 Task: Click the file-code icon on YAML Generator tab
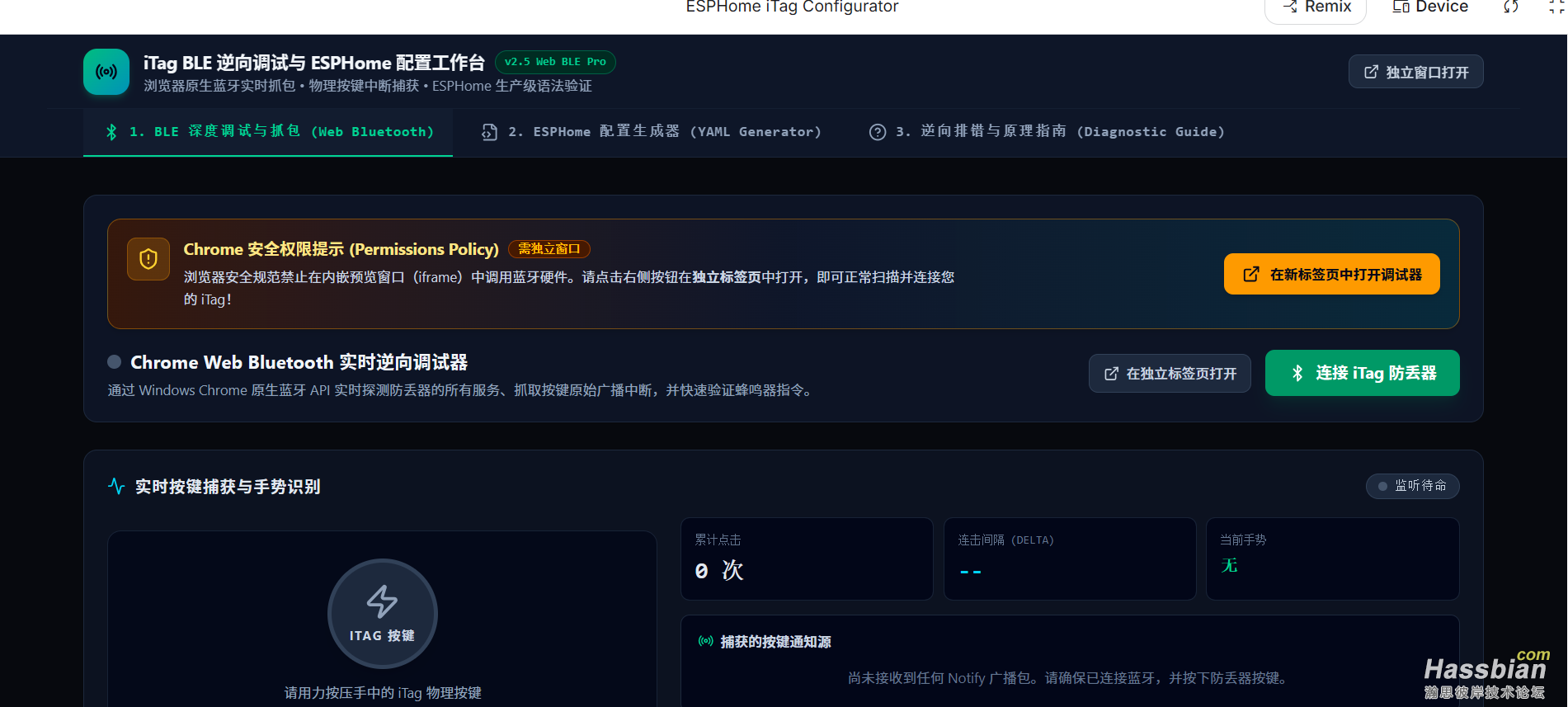(489, 132)
